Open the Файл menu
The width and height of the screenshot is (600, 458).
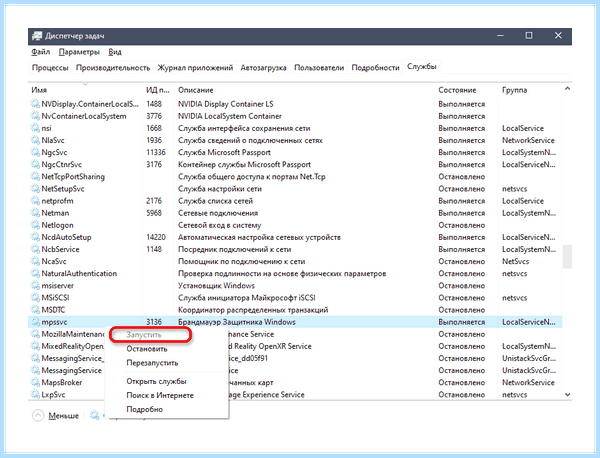[41, 52]
